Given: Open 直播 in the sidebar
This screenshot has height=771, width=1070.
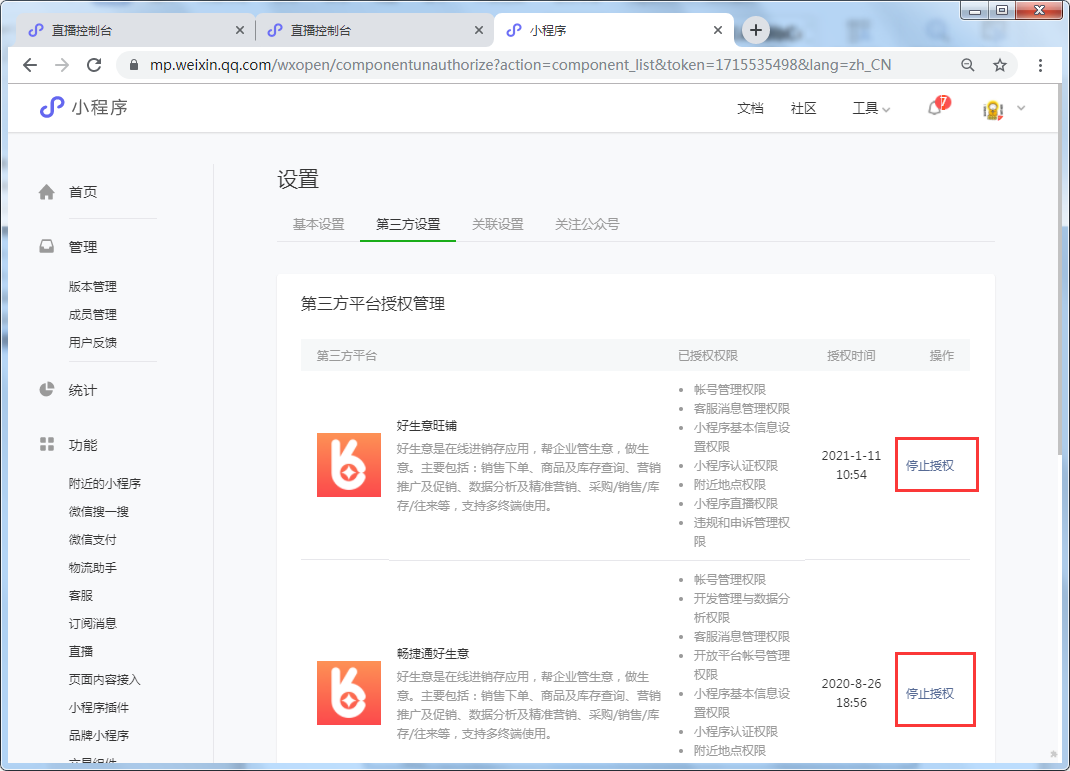Looking at the screenshot, I should [x=81, y=652].
